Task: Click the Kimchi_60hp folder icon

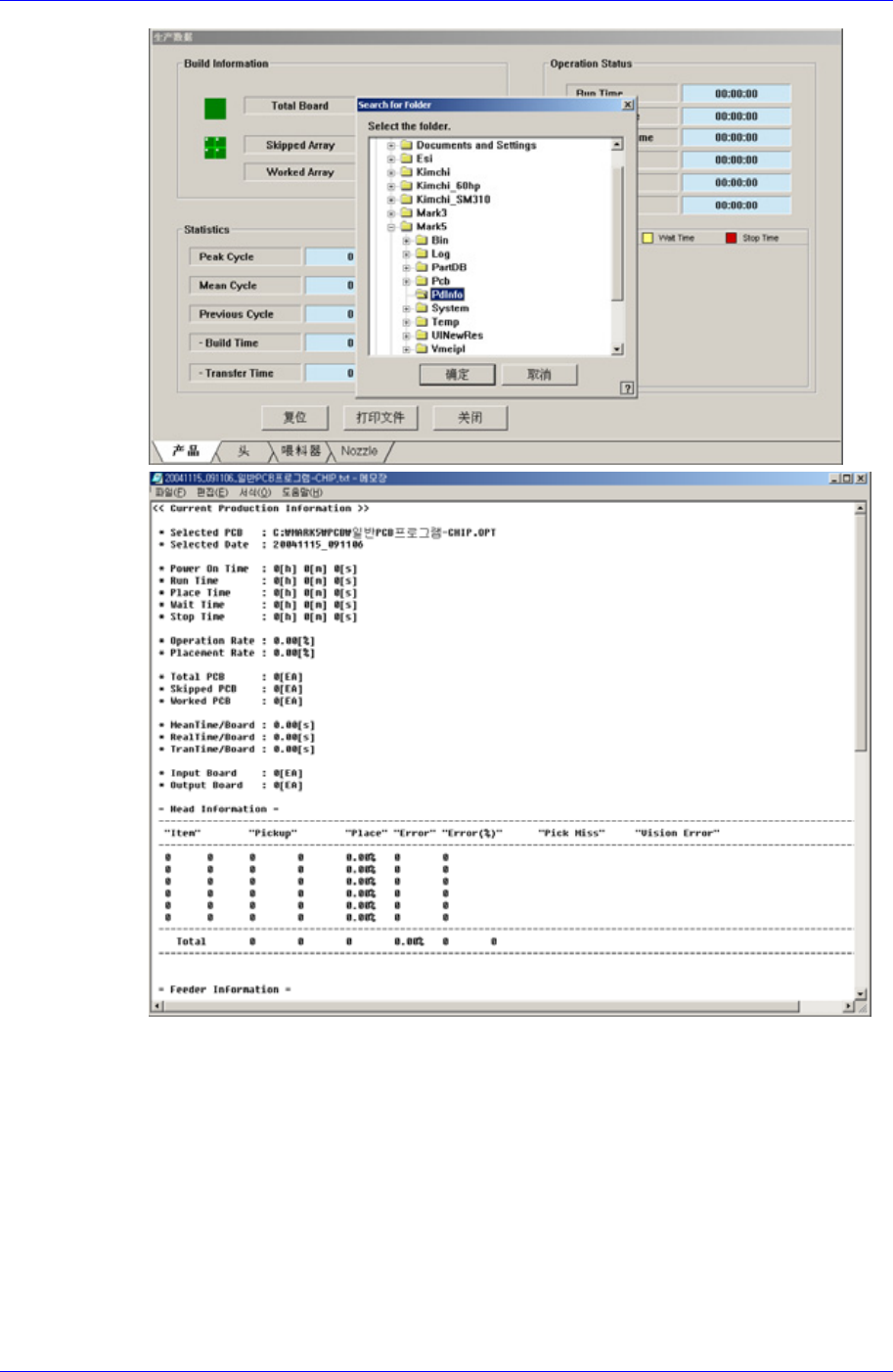Action: pos(406,186)
